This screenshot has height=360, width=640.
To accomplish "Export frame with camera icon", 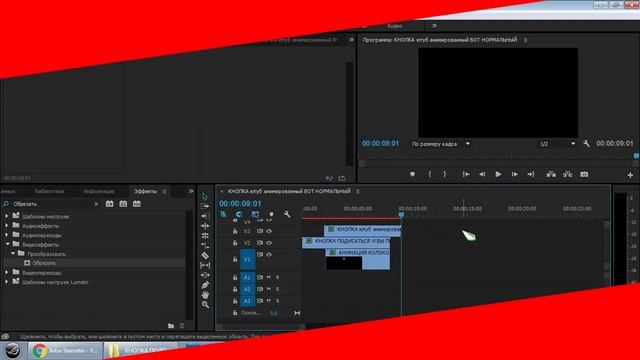I will [584, 174].
